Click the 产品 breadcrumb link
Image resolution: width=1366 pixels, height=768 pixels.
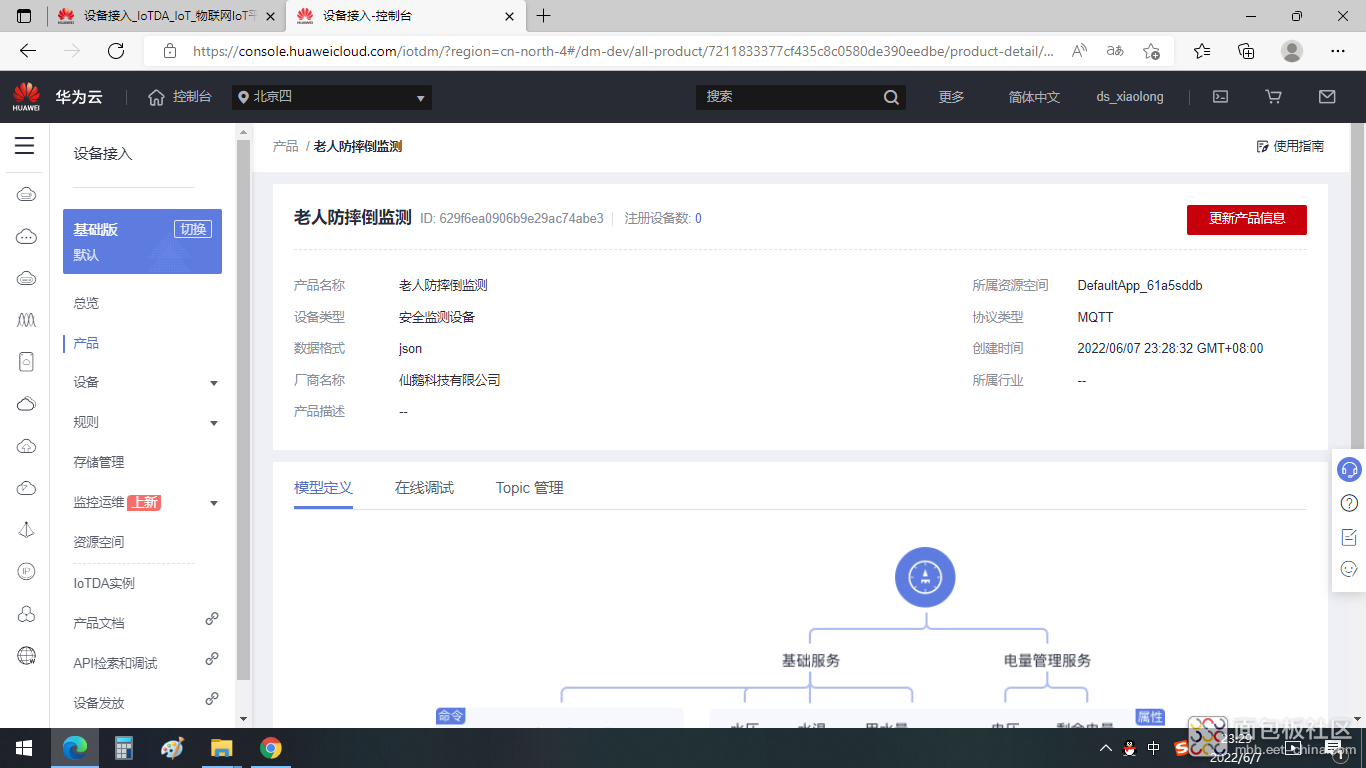coord(285,146)
